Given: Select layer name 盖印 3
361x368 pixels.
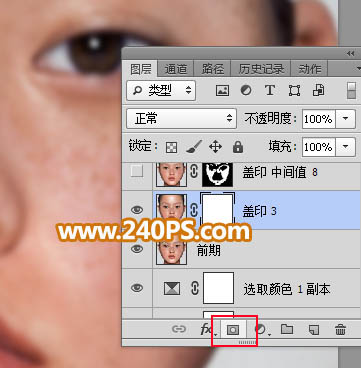Looking at the screenshot, I should click(259, 211).
